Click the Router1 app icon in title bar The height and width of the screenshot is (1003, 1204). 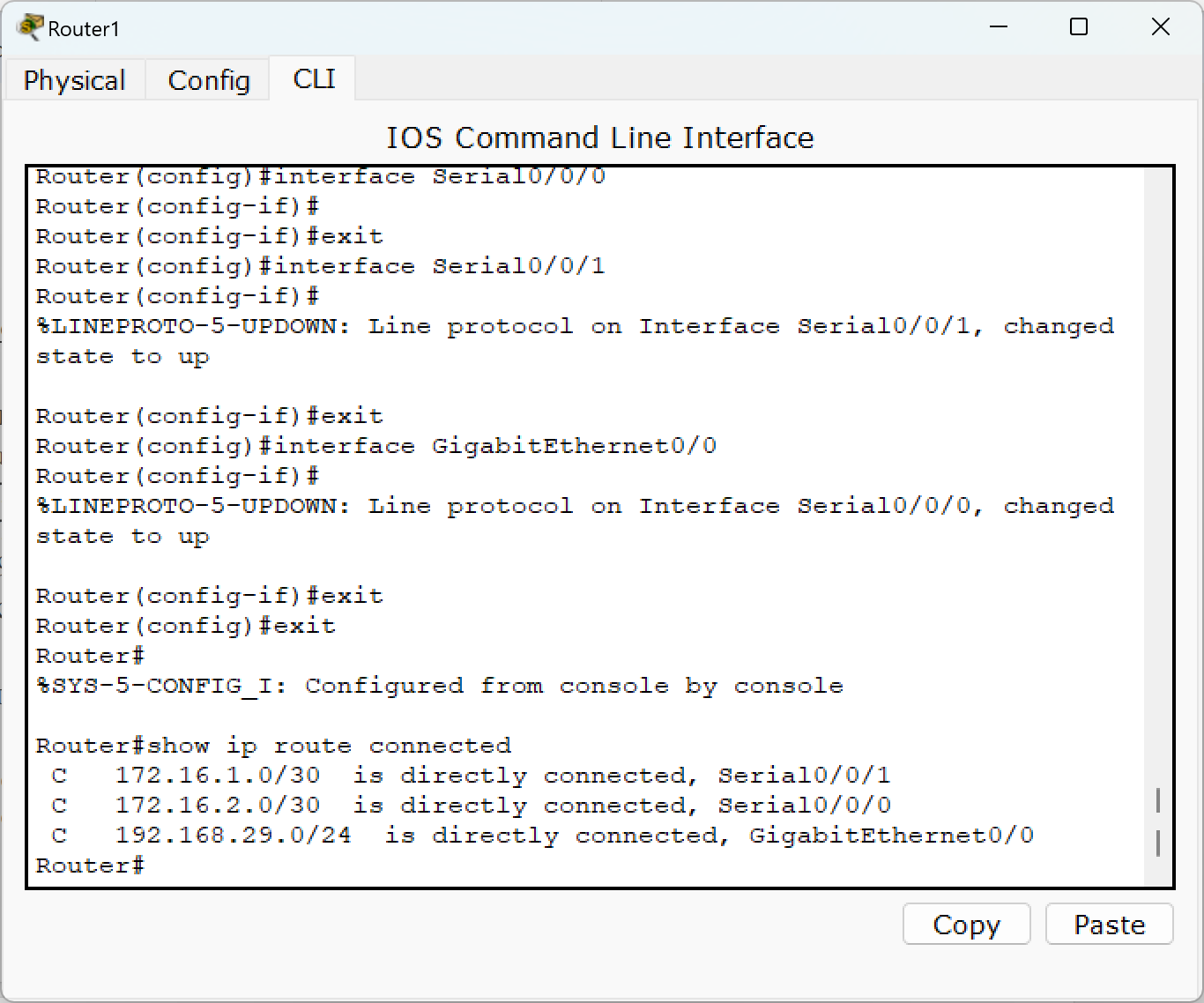click(29, 27)
